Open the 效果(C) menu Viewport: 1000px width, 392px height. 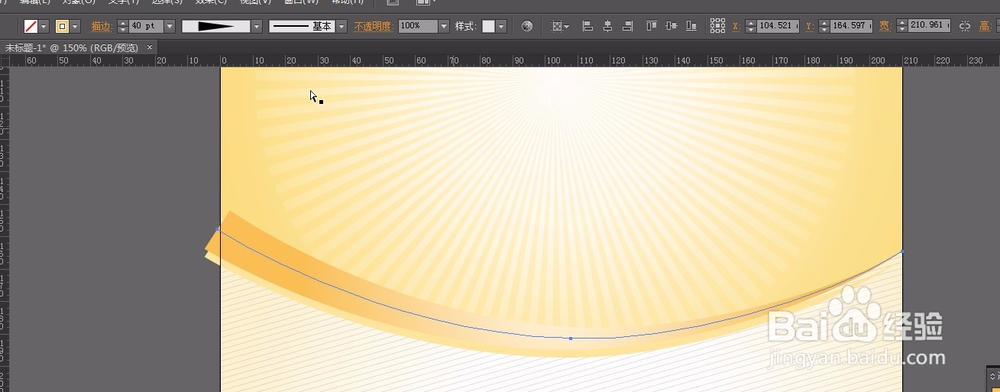point(211,2)
